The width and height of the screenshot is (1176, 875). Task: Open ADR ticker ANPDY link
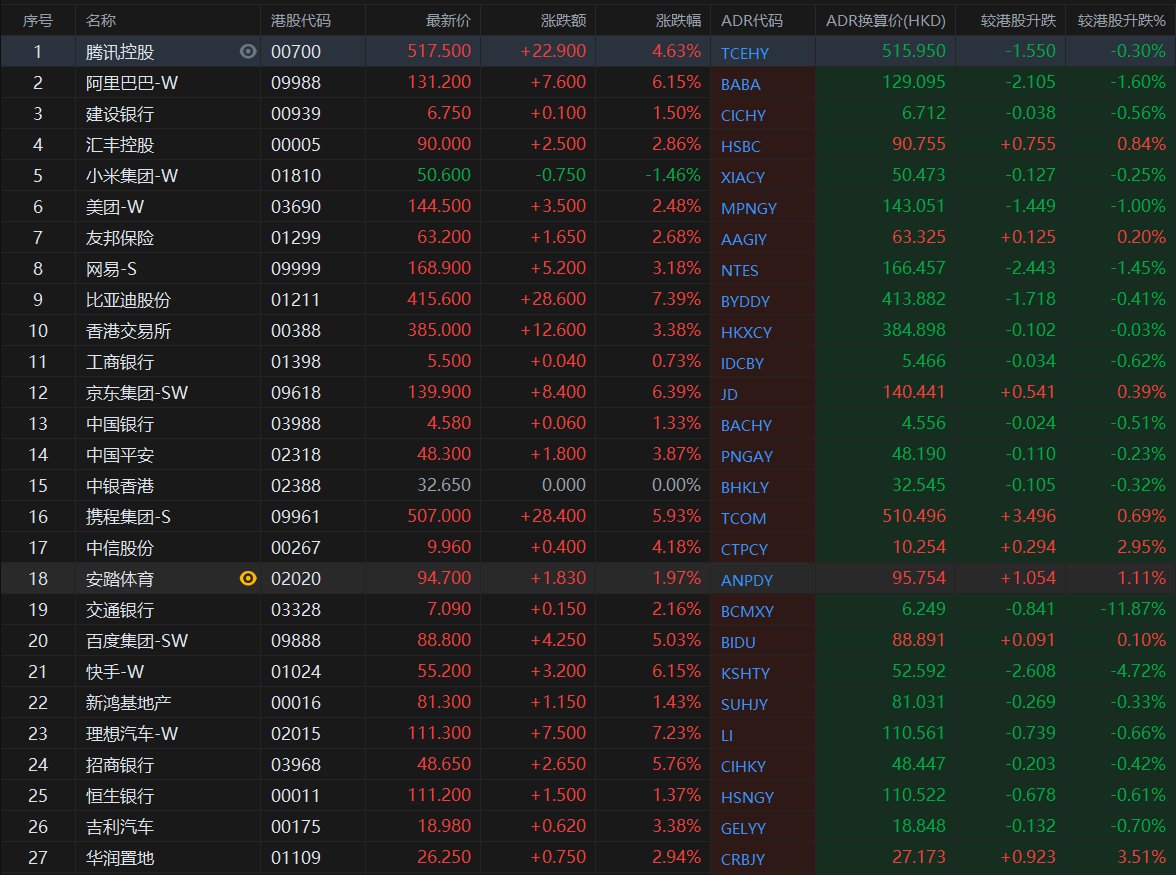(747, 580)
